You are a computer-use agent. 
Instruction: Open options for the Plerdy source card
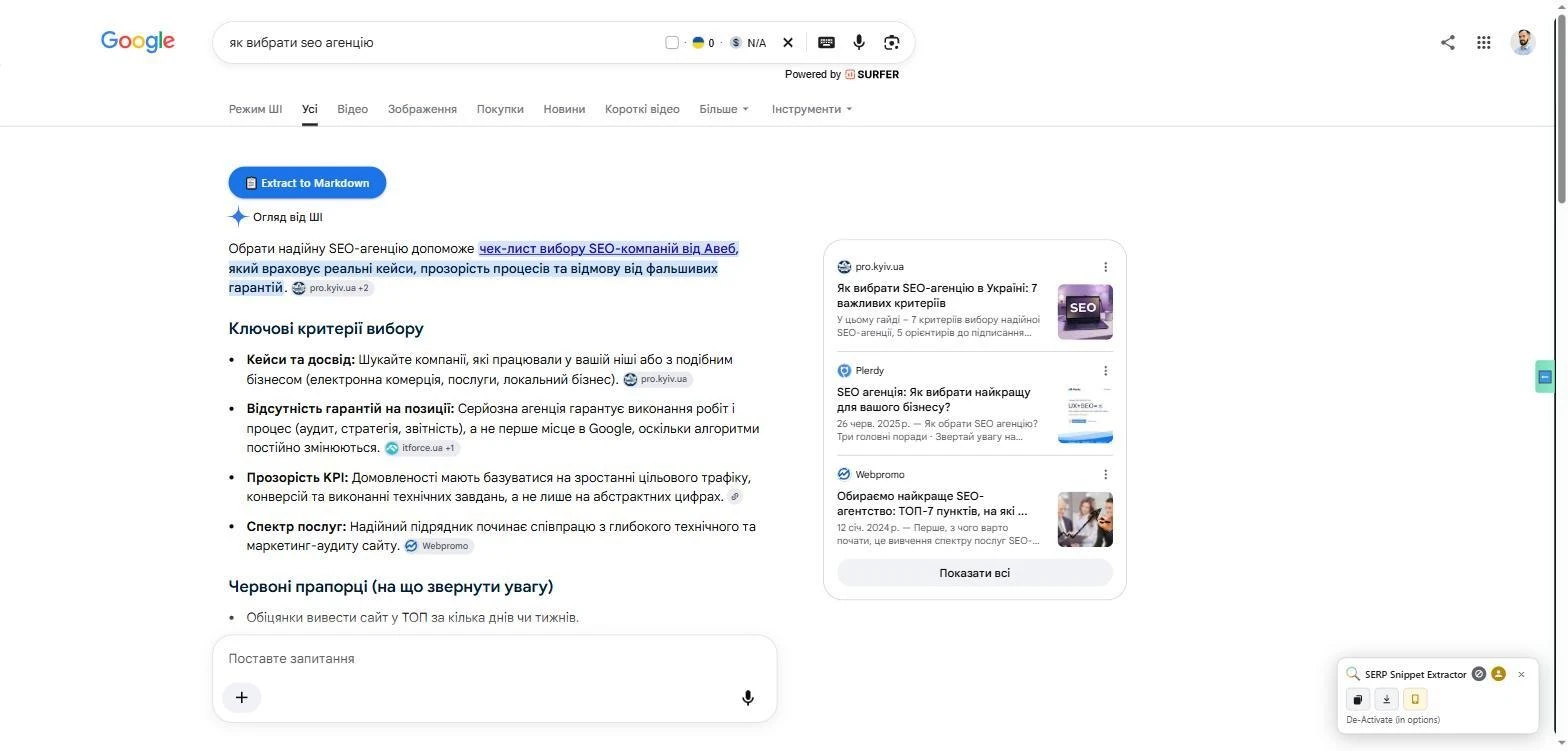click(x=1105, y=371)
